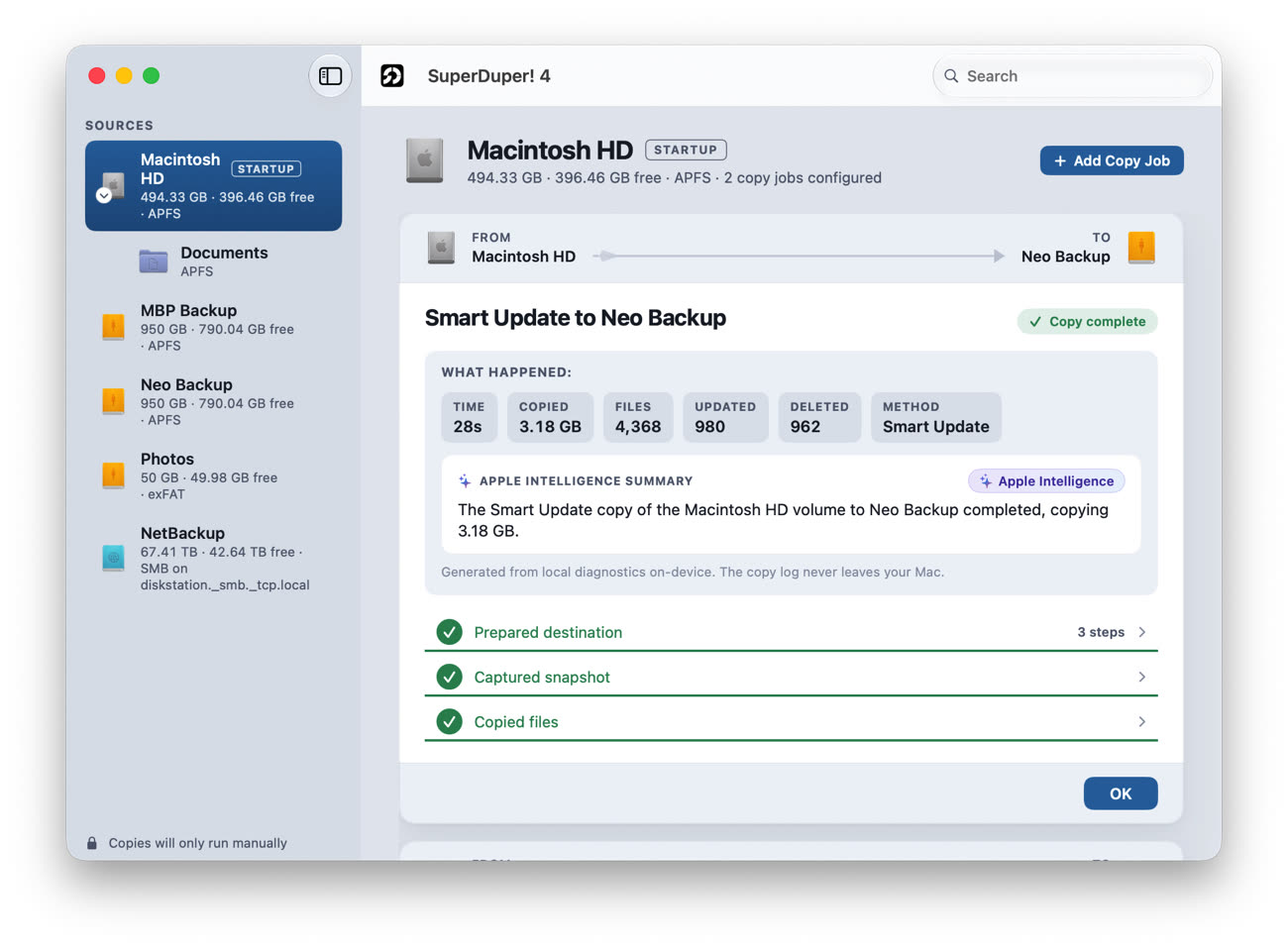Viewport: 1288px width, 948px height.
Task: Expand the Captured snapshot row chevron
Action: coord(1142,677)
